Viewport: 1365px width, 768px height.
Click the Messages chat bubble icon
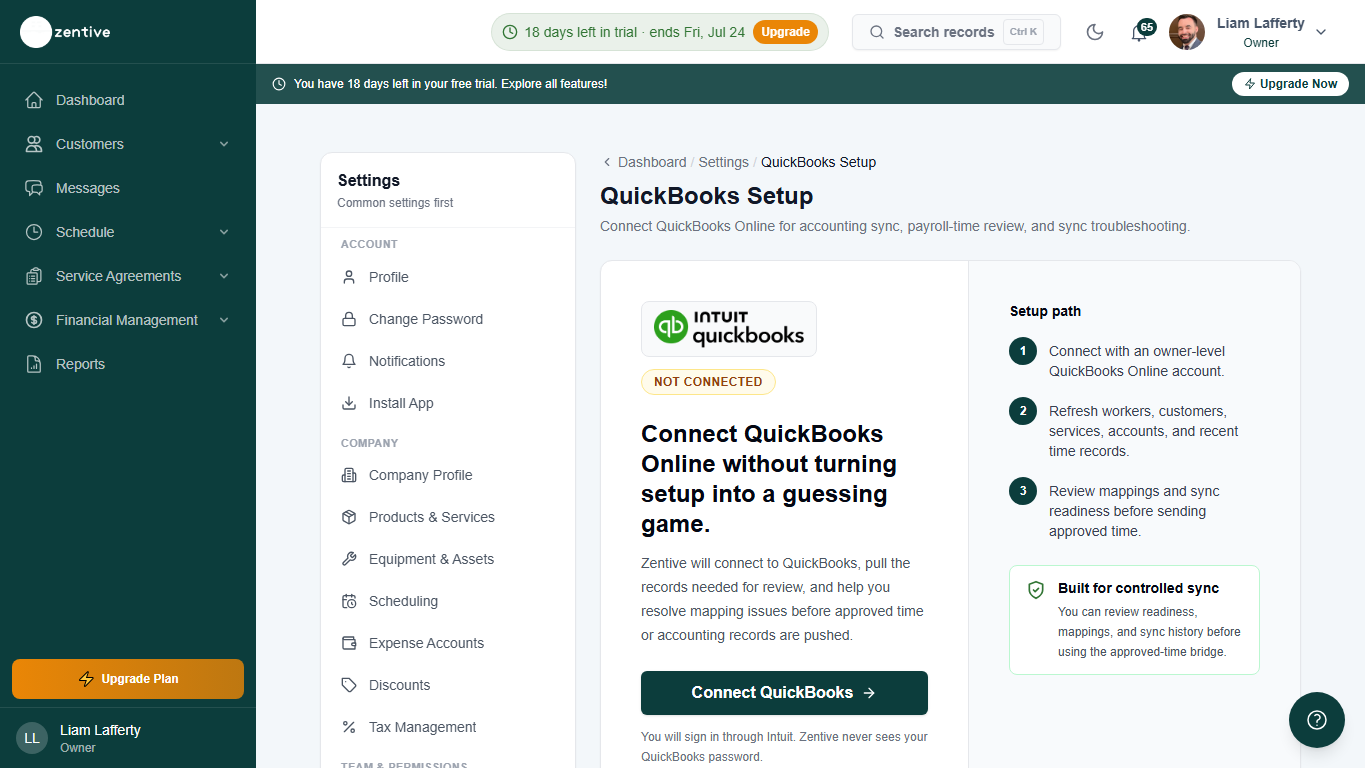[34, 188]
